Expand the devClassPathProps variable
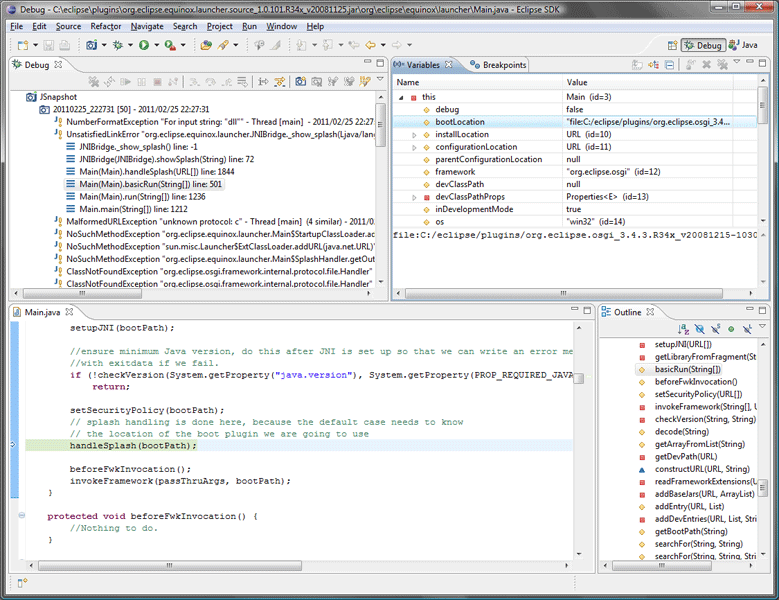 (x=414, y=197)
